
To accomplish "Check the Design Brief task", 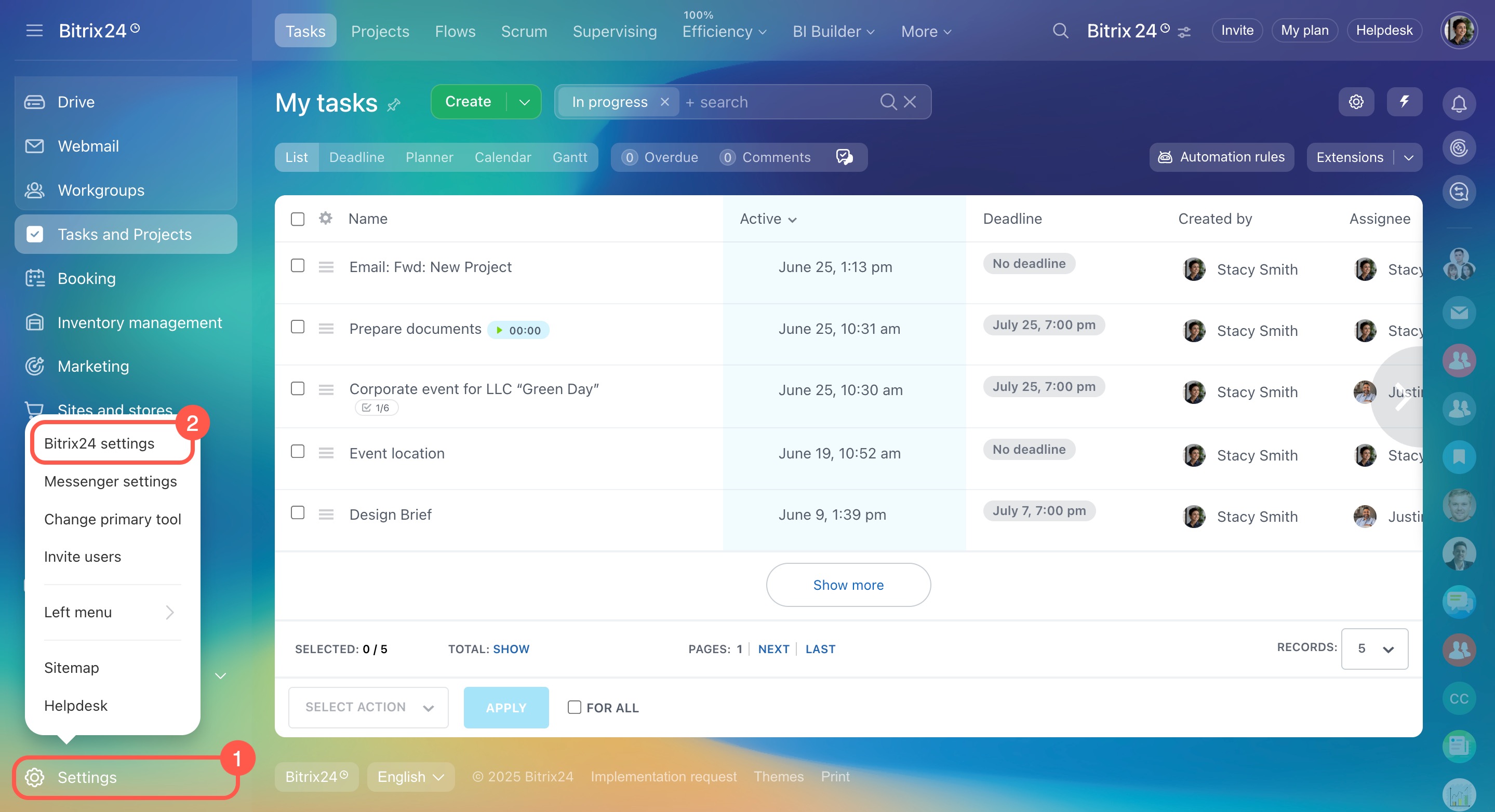I will tap(297, 513).
